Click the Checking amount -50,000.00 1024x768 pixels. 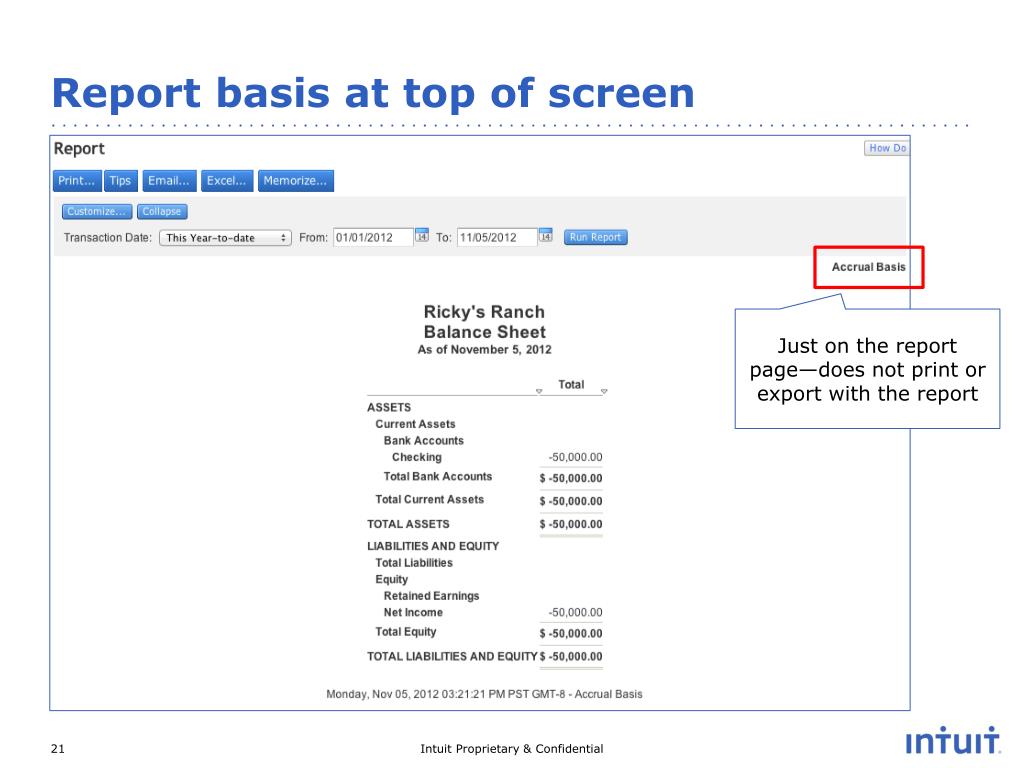pos(575,457)
